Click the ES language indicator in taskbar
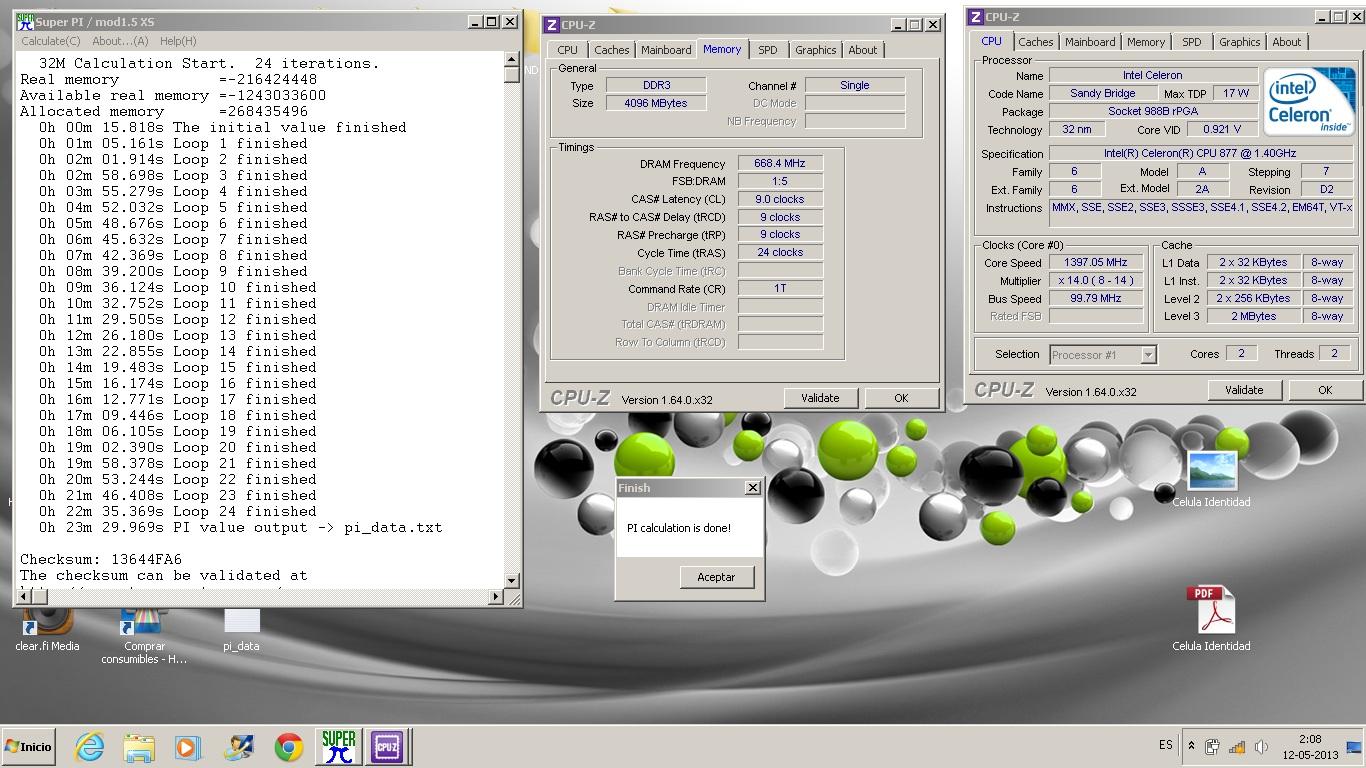This screenshot has width=1366, height=768. tap(1166, 745)
